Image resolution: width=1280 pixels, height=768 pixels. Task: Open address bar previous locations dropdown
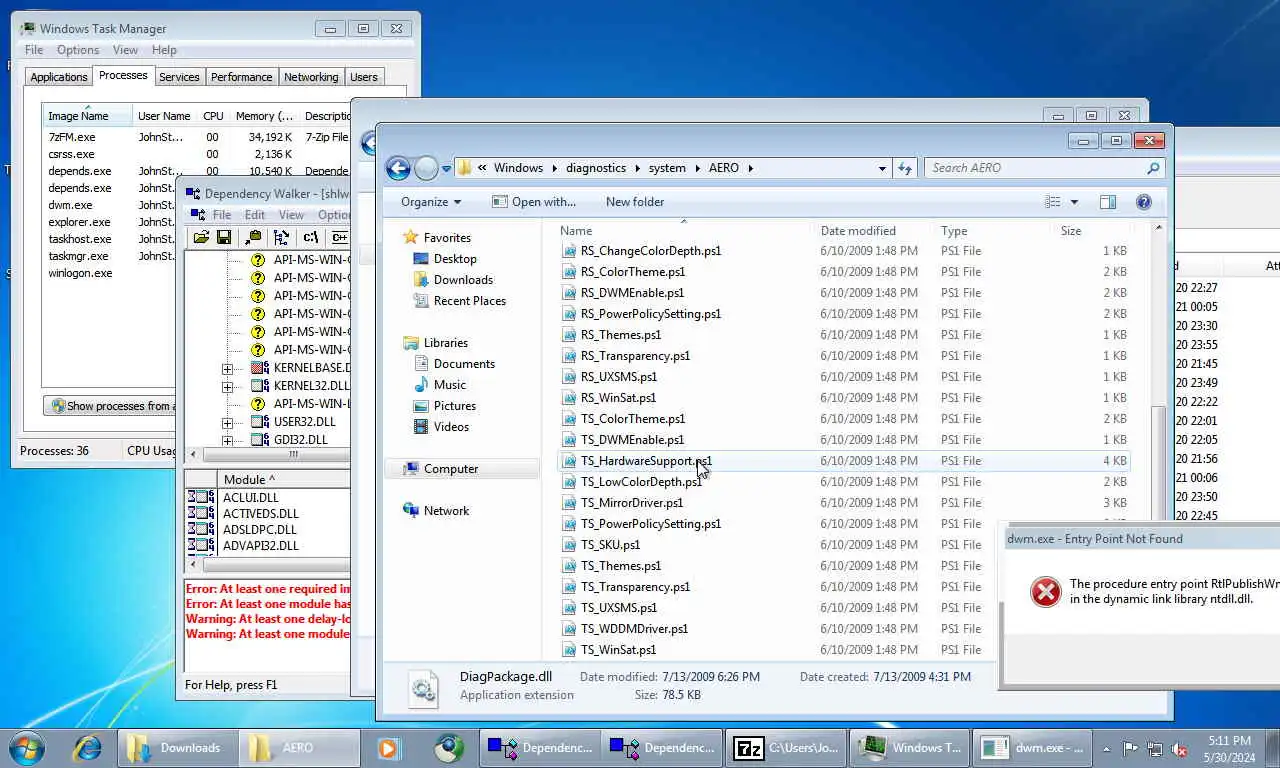point(882,168)
